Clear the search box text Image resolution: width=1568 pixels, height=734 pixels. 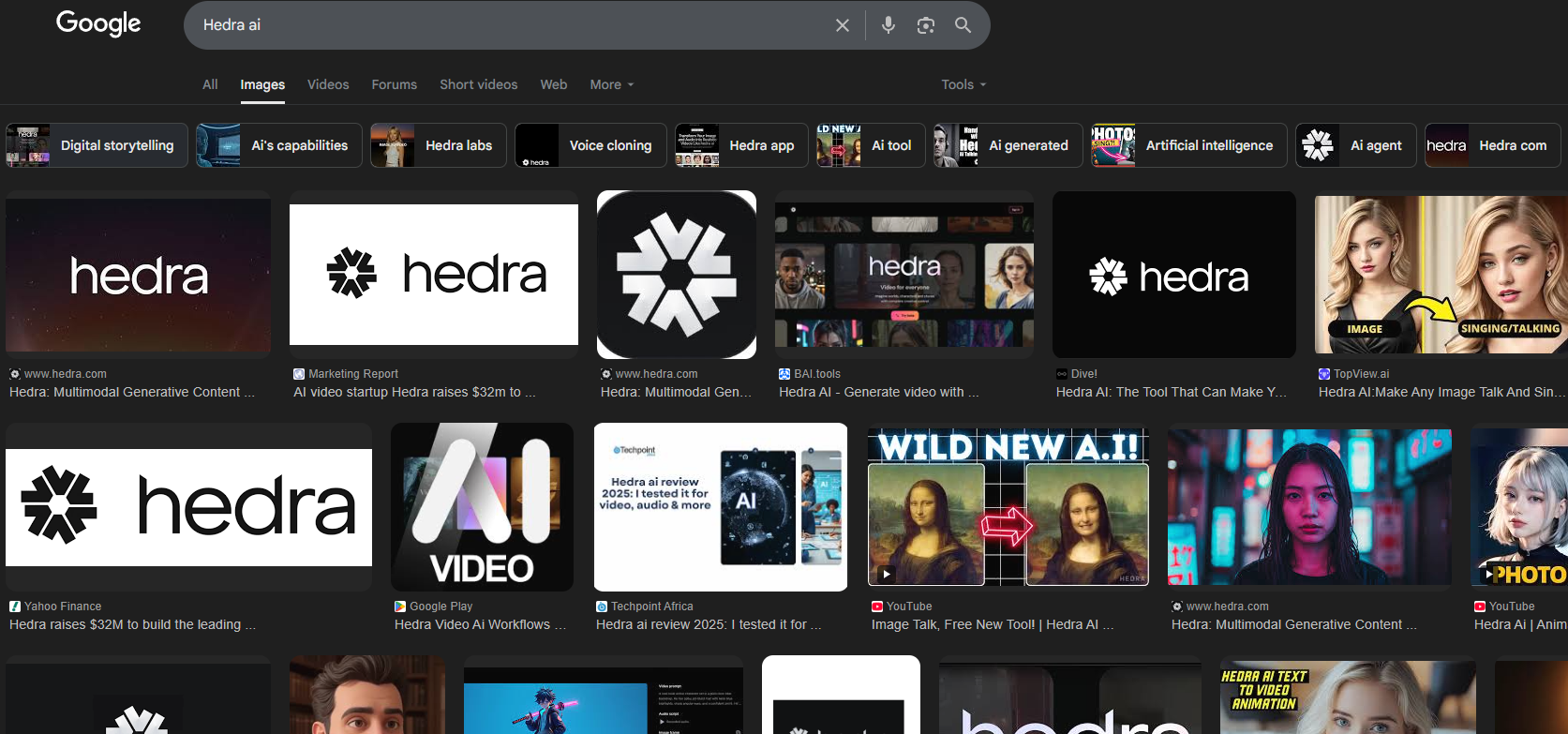click(843, 25)
